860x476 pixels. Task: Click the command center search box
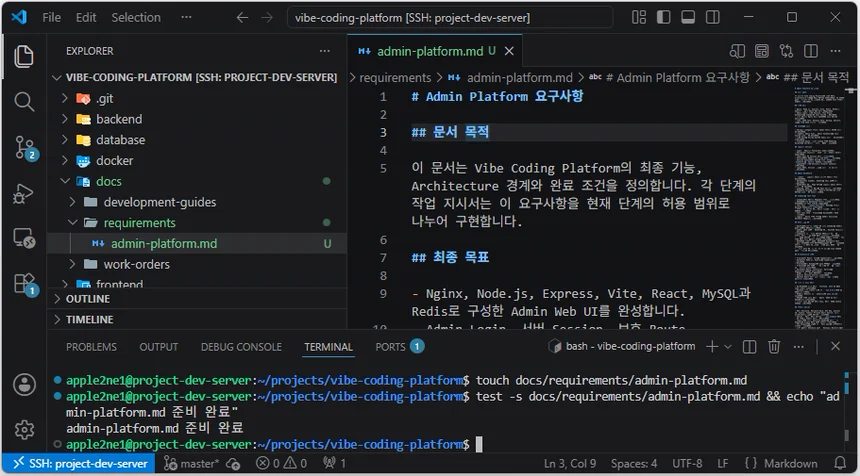coord(450,18)
